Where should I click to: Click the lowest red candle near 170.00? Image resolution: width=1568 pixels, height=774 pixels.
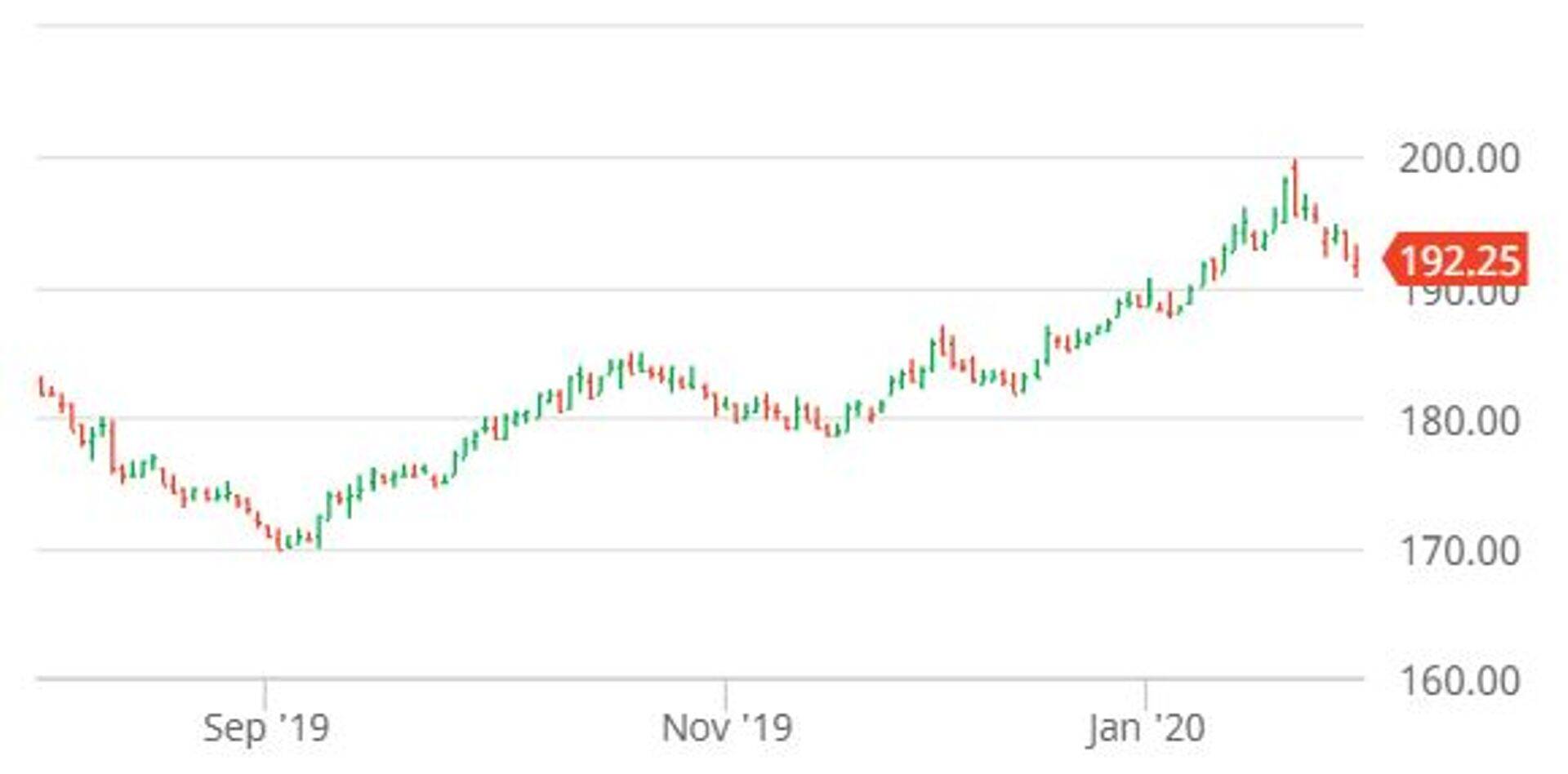point(279,540)
